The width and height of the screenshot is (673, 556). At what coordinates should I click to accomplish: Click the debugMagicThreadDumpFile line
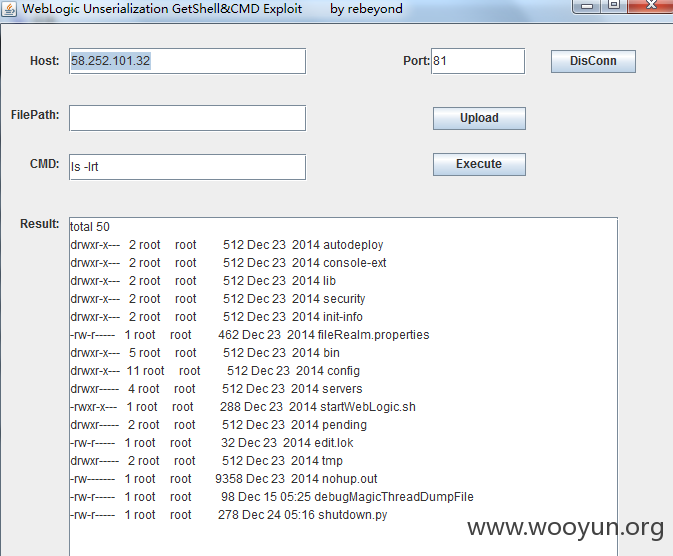[x=272, y=497]
